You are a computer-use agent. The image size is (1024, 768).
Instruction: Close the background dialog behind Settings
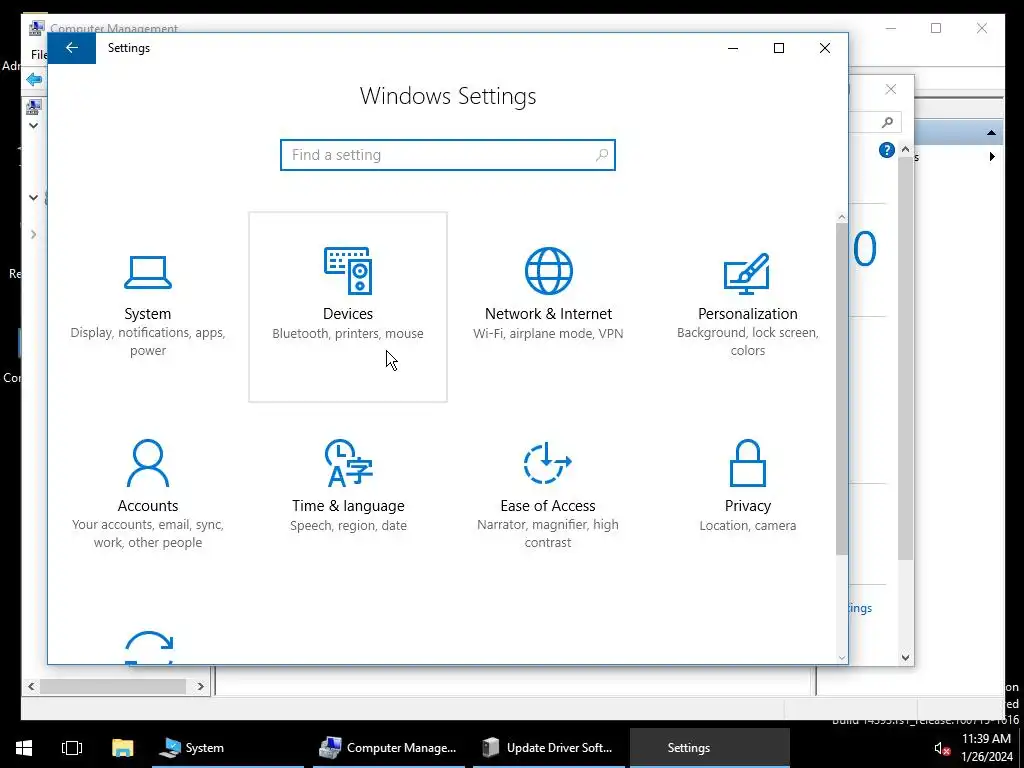[x=891, y=89]
